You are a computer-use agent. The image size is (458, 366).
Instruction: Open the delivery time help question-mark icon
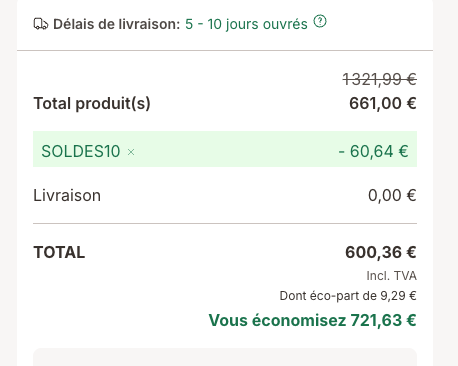320,22
